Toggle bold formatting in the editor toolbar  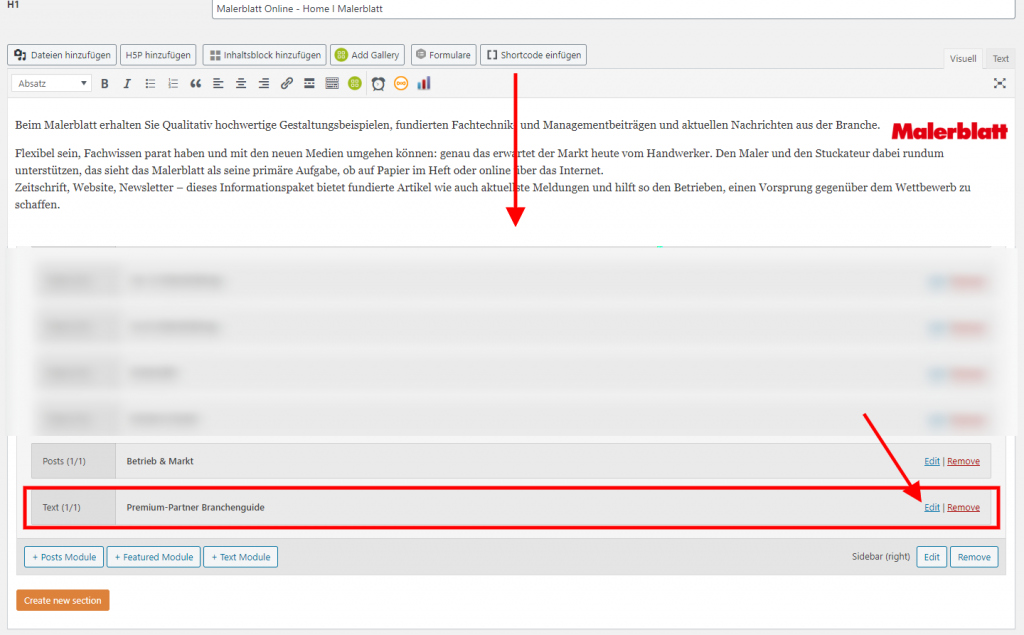[x=104, y=84]
